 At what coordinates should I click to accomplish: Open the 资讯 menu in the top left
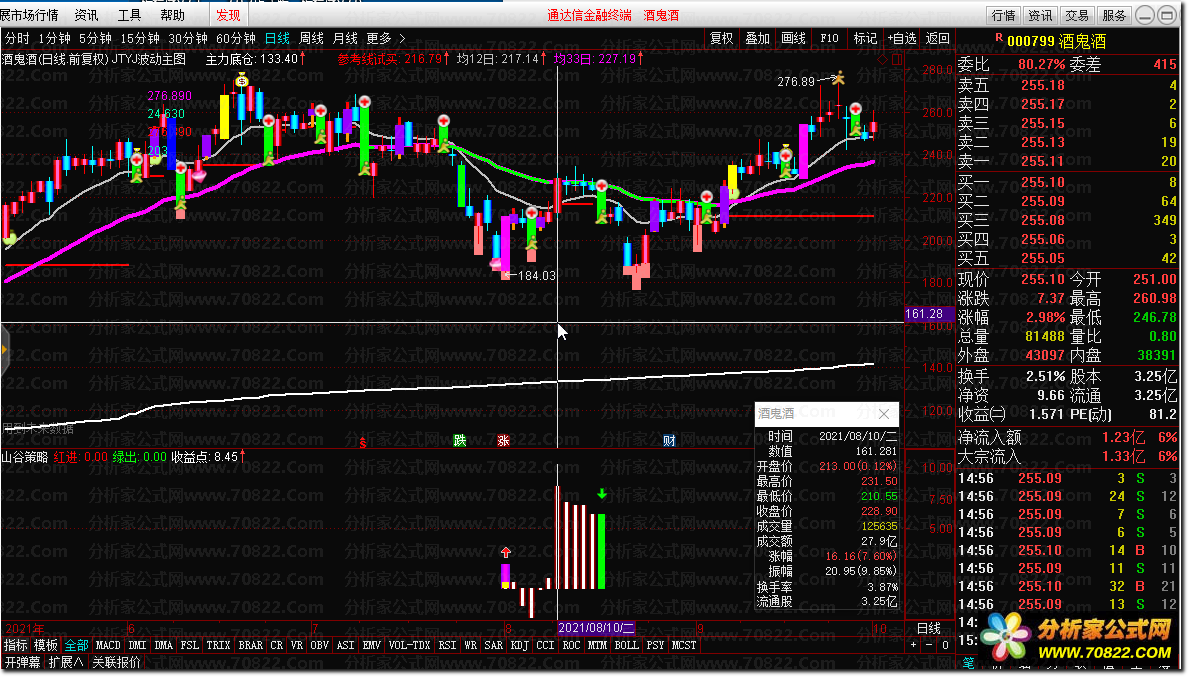point(86,15)
